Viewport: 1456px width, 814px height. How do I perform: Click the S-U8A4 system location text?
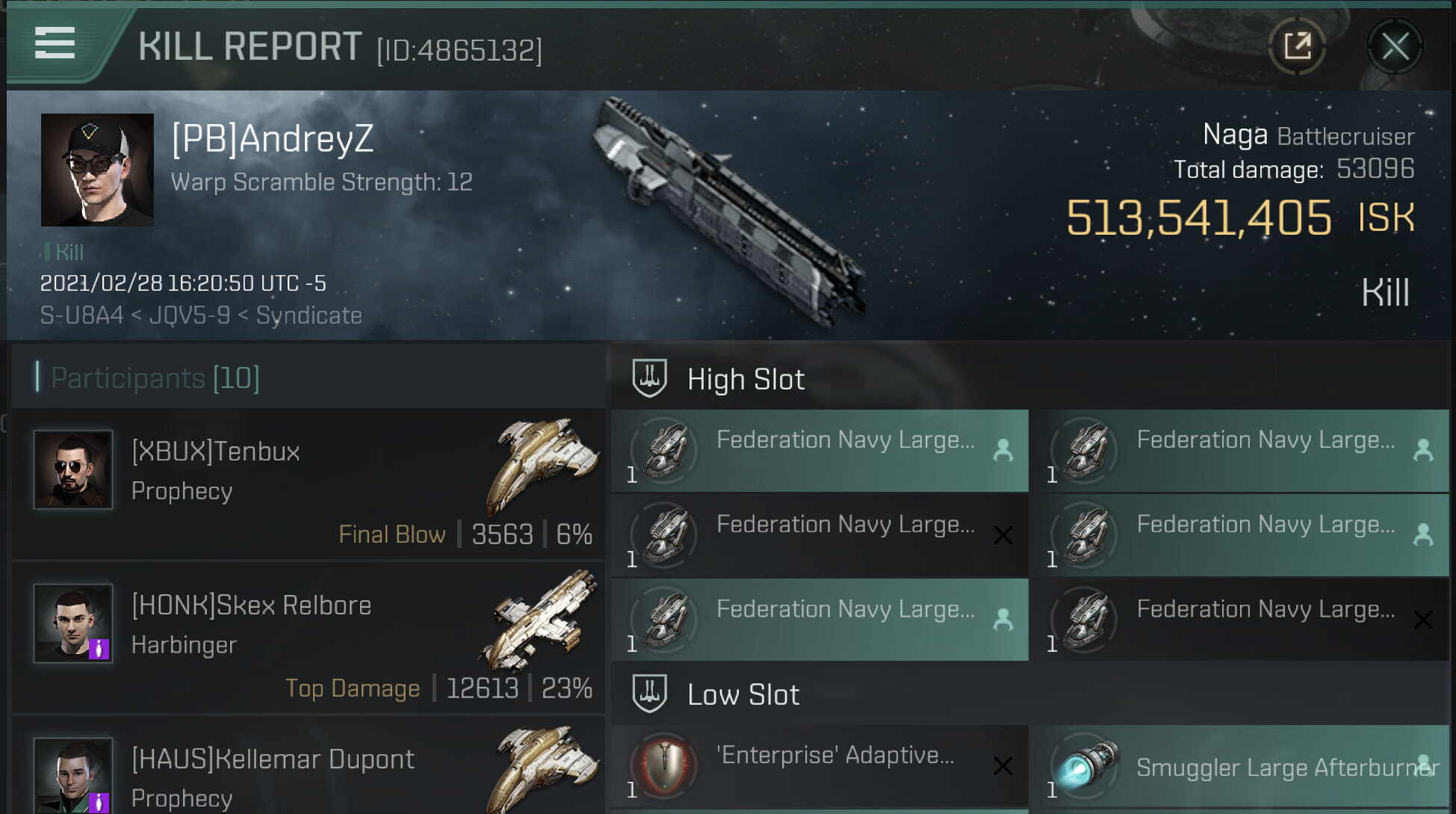[81, 315]
